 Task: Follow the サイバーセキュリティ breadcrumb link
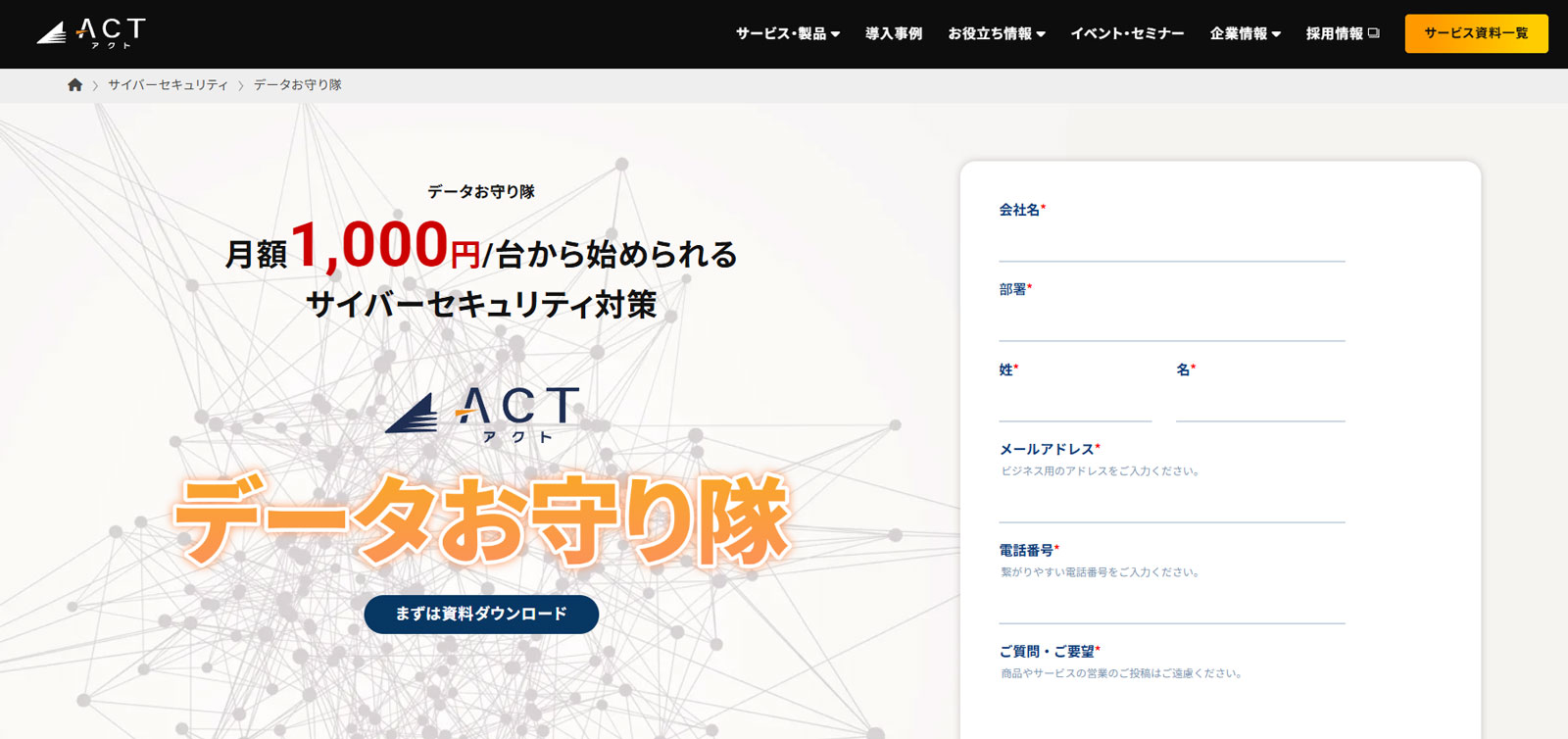coord(168,85)
